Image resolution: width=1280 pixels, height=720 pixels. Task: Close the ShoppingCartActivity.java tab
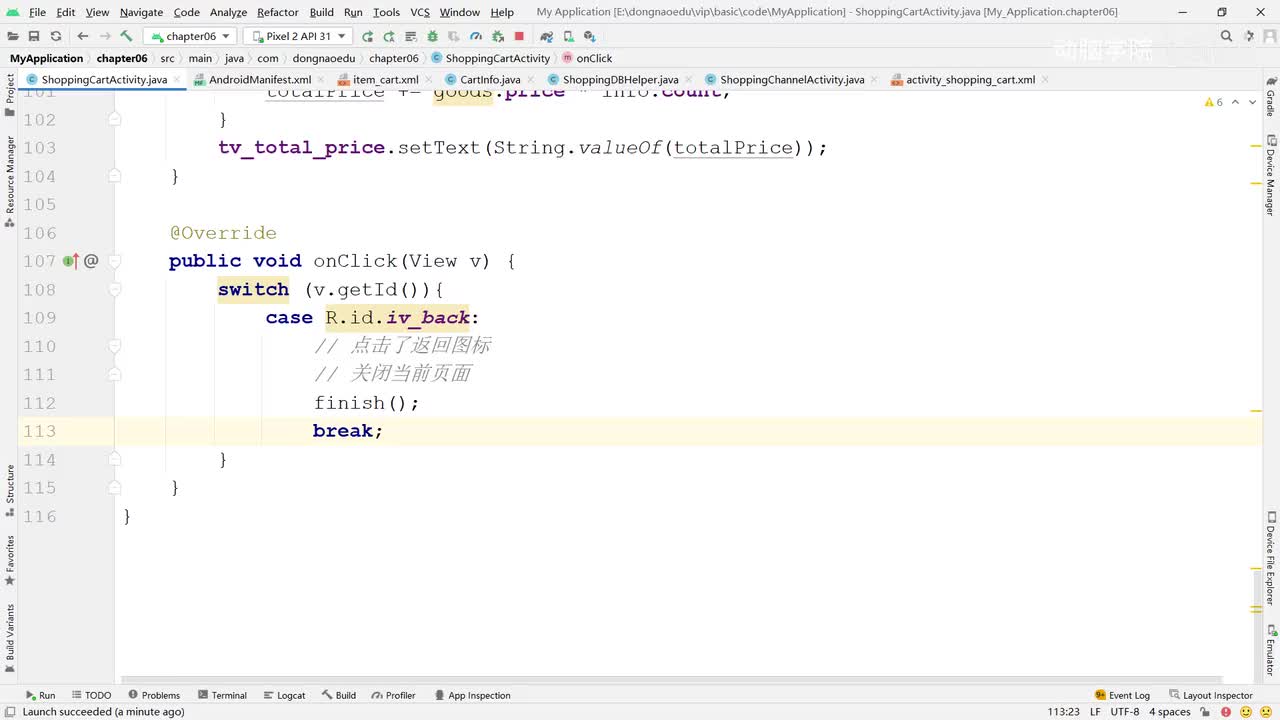[178, 79]
